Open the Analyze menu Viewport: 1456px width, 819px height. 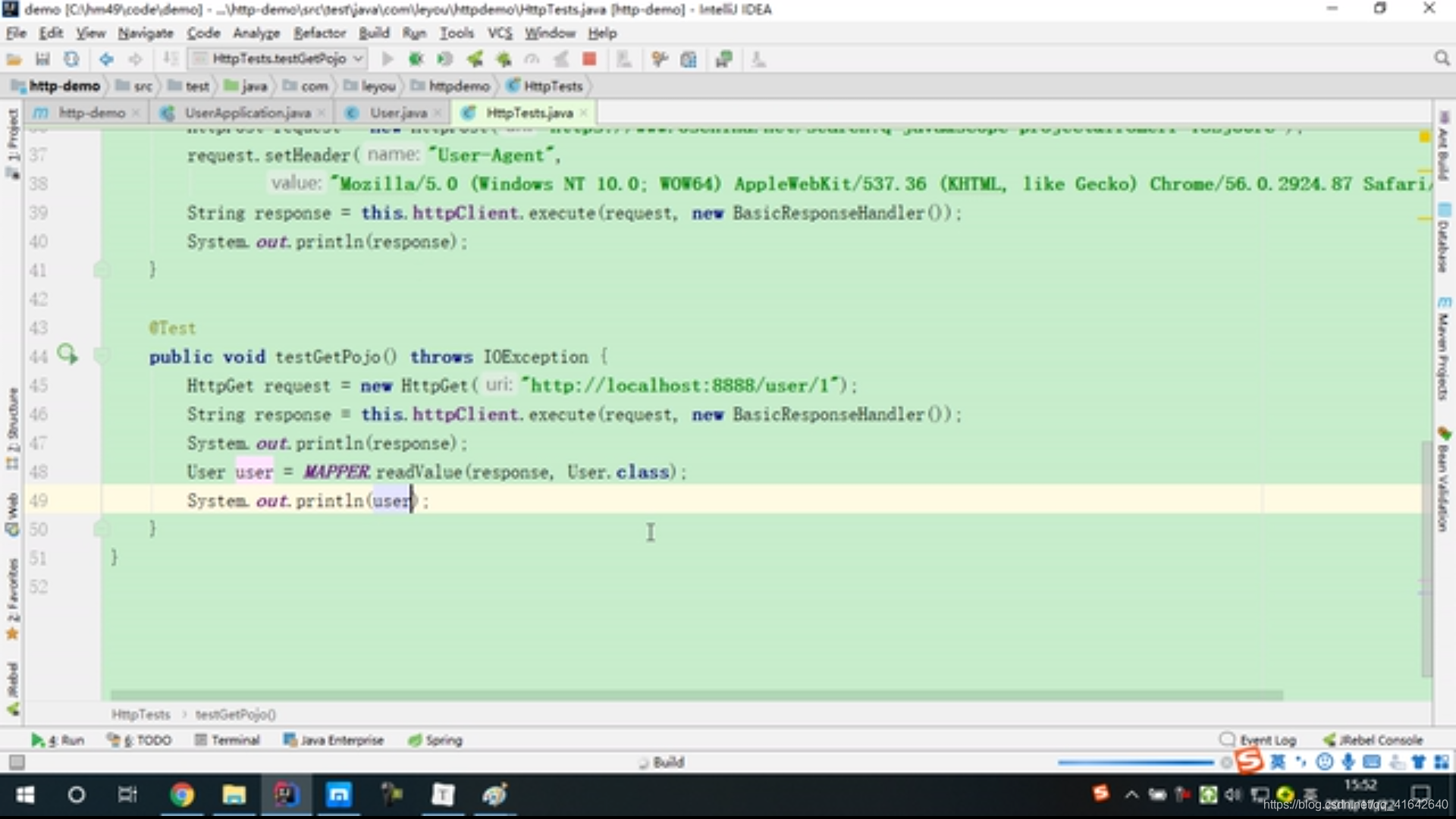pyautogui.click(x=256, y=33)
